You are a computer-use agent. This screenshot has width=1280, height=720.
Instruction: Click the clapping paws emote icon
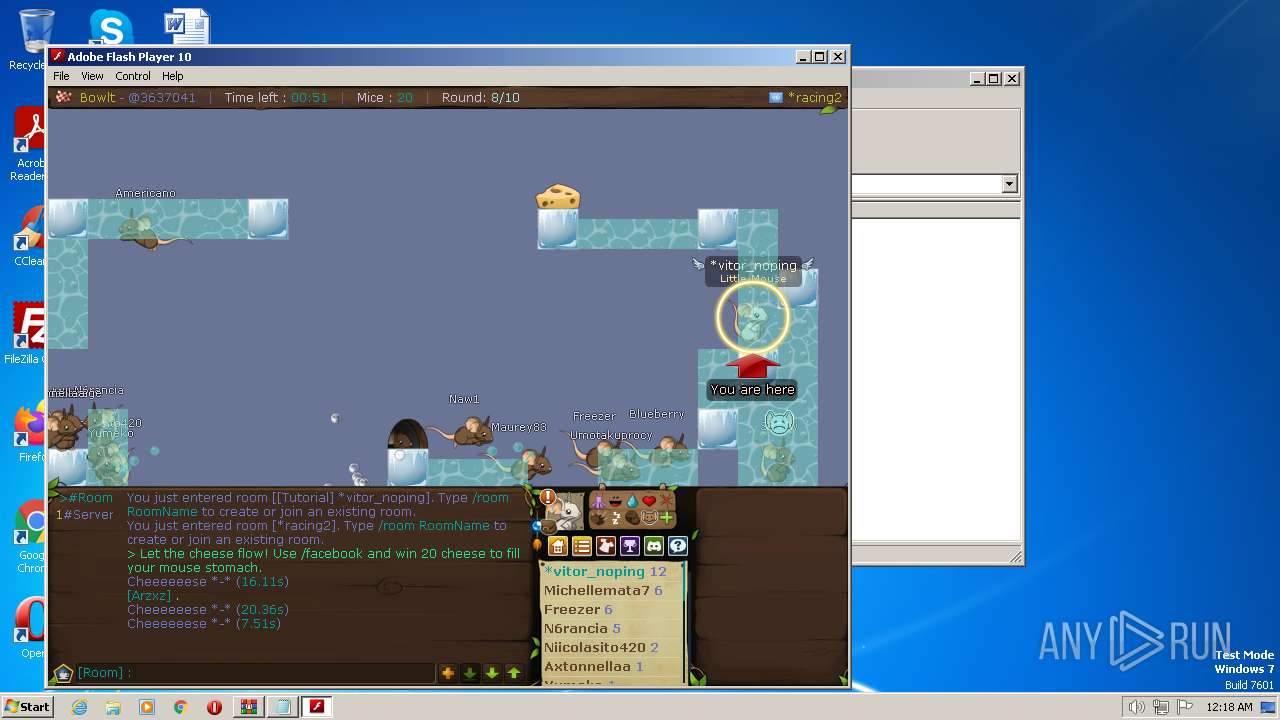(598, 519)
